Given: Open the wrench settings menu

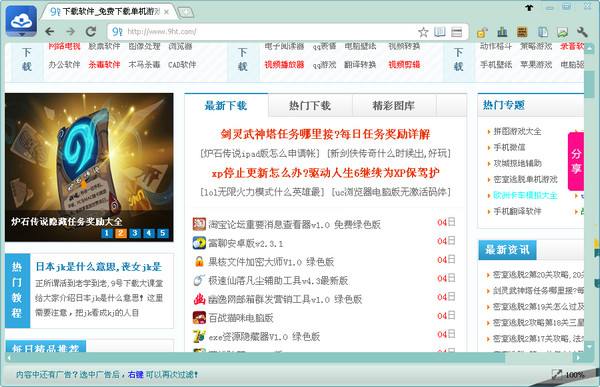Looking at the screenshot, I should 582,32.
